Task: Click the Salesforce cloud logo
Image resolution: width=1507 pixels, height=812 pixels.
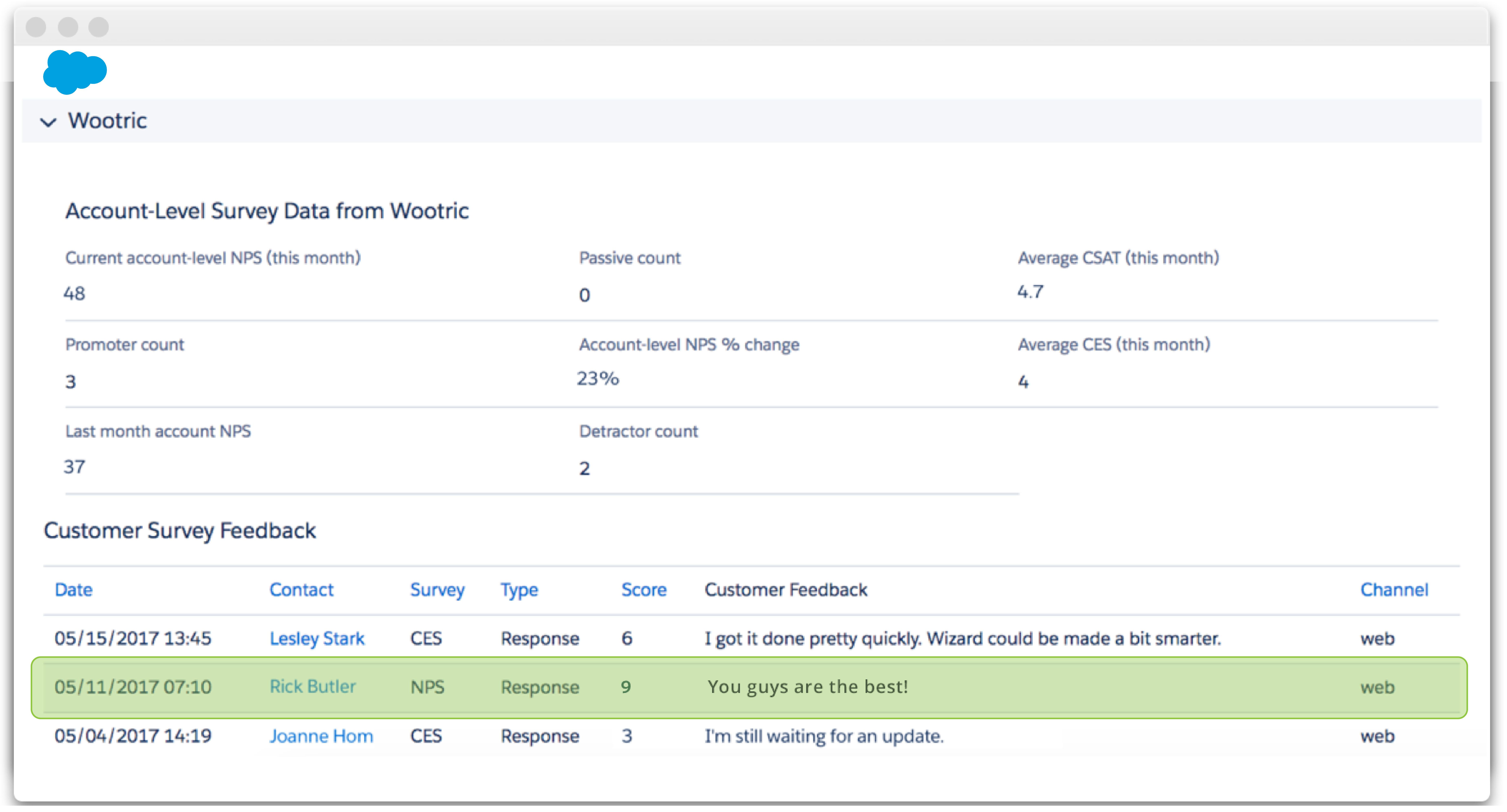Action: click(74, 72)
